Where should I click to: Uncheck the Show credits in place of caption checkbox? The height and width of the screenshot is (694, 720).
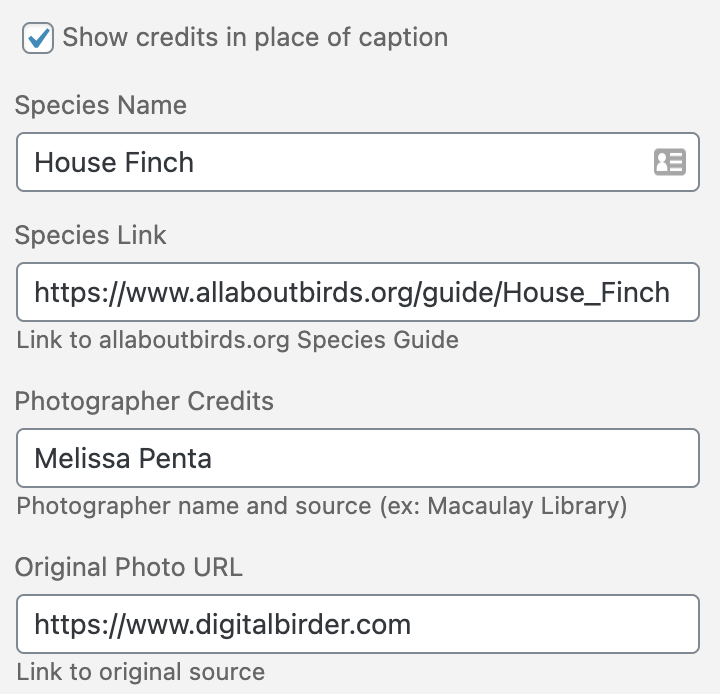click(x=38, y=39)
